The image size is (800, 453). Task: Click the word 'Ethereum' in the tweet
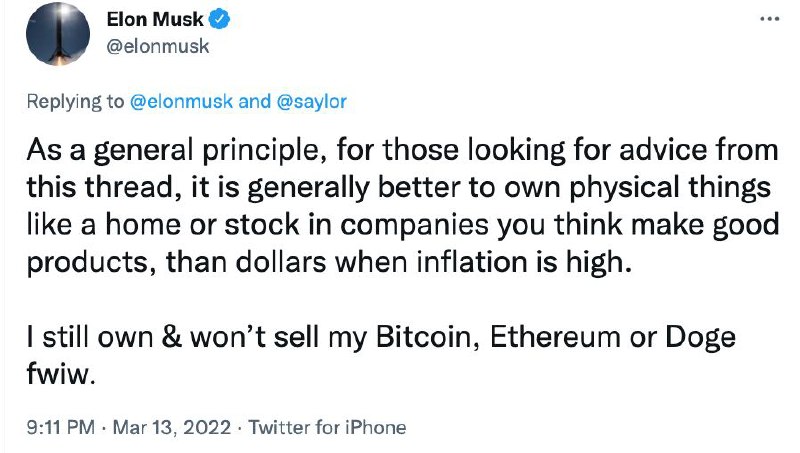[x=556, y=337]
